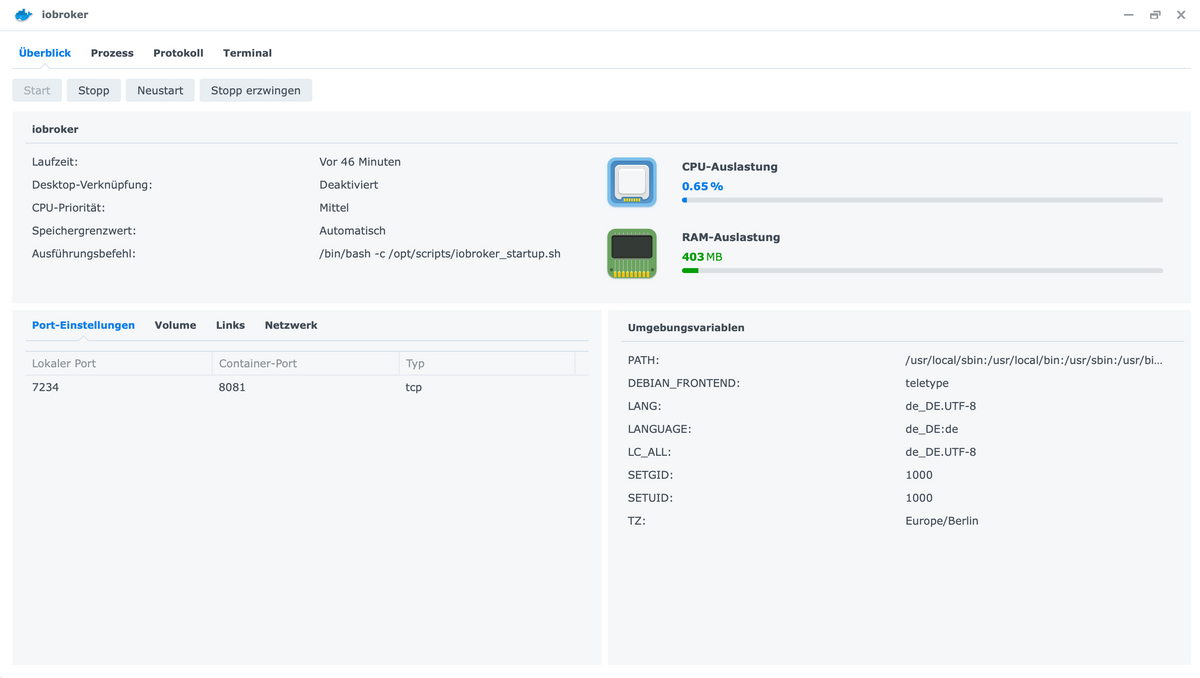Click the iobroker window title text

coord(65,15)
